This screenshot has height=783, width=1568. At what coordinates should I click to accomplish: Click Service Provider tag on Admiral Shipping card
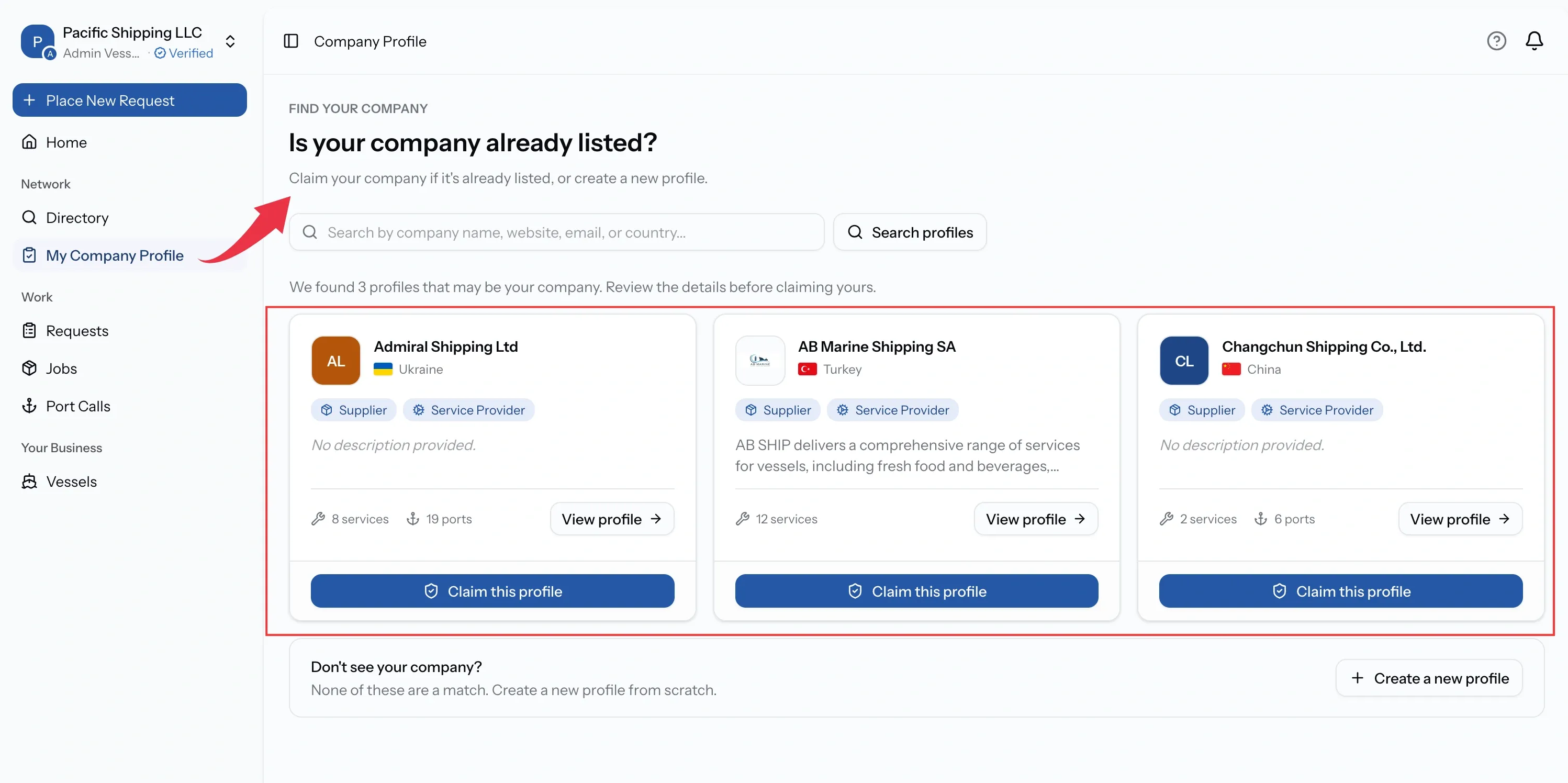coord(469,410)
